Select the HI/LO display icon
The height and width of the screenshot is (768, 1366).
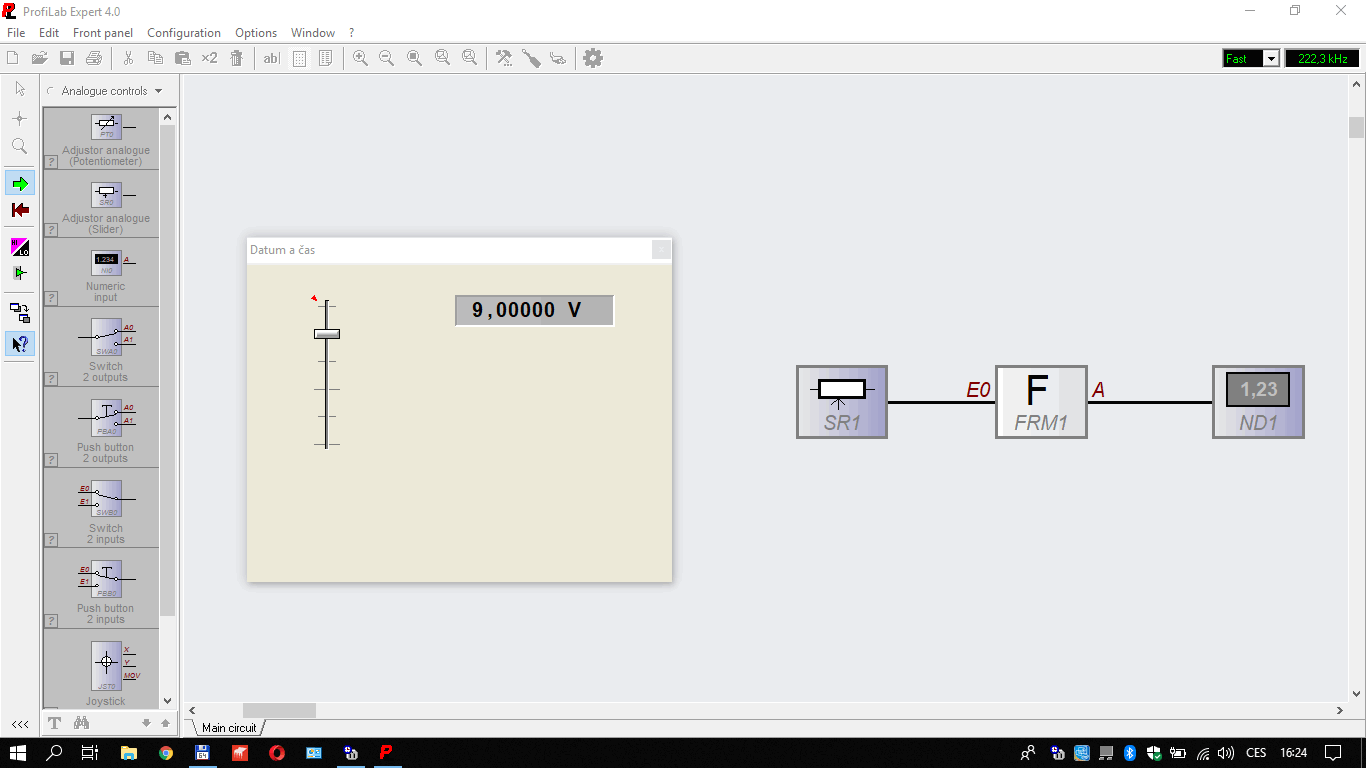20,247
